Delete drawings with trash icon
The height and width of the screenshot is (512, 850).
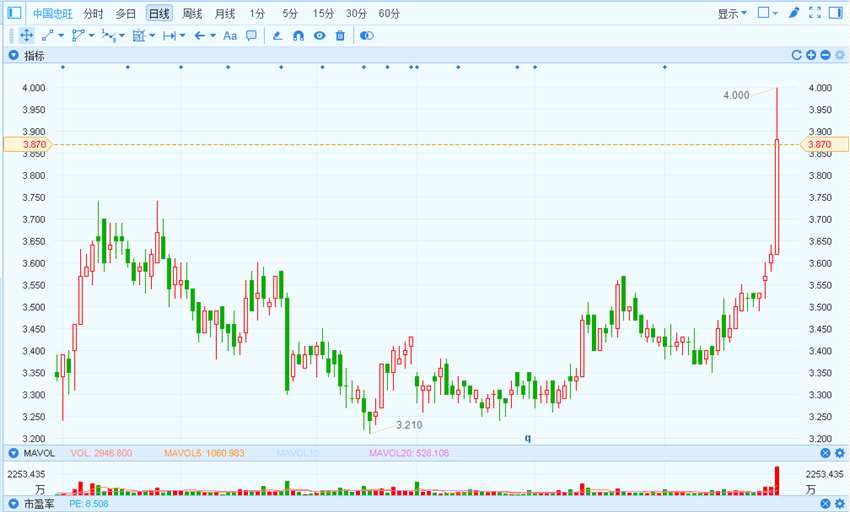(340, 36)
